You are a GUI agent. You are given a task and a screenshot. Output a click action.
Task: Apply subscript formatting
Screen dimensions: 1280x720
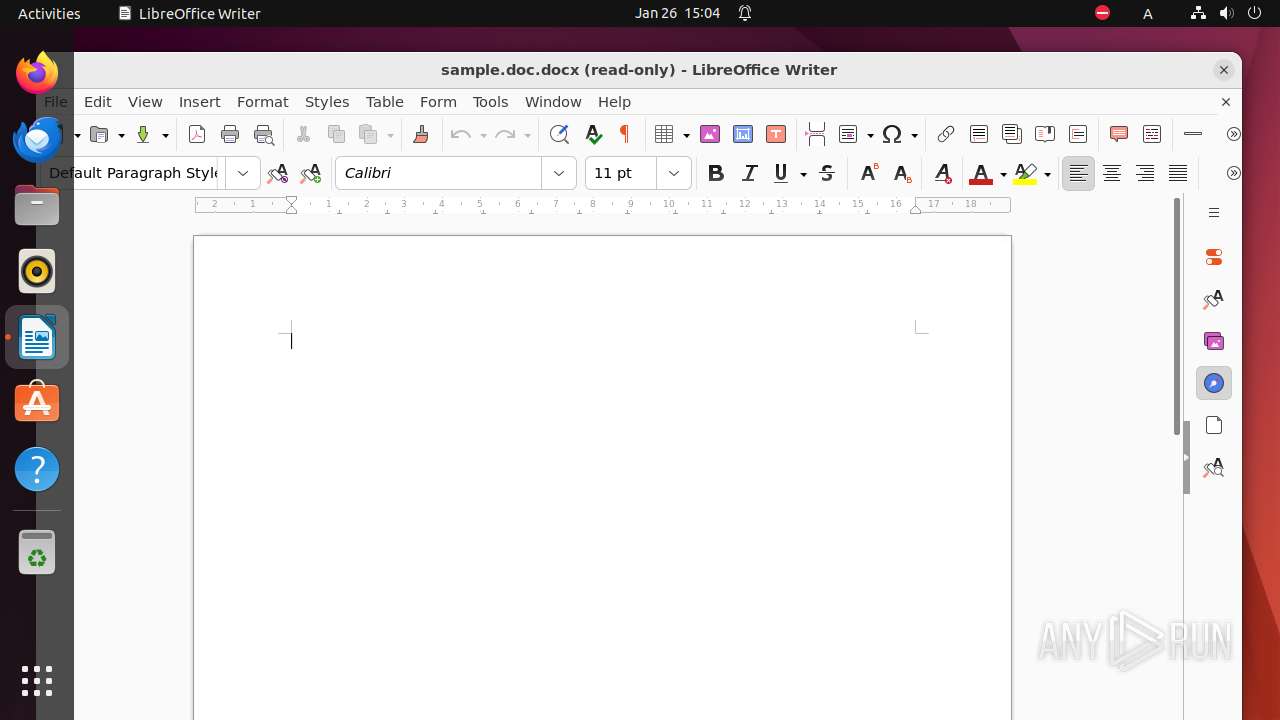pos(902,173)
